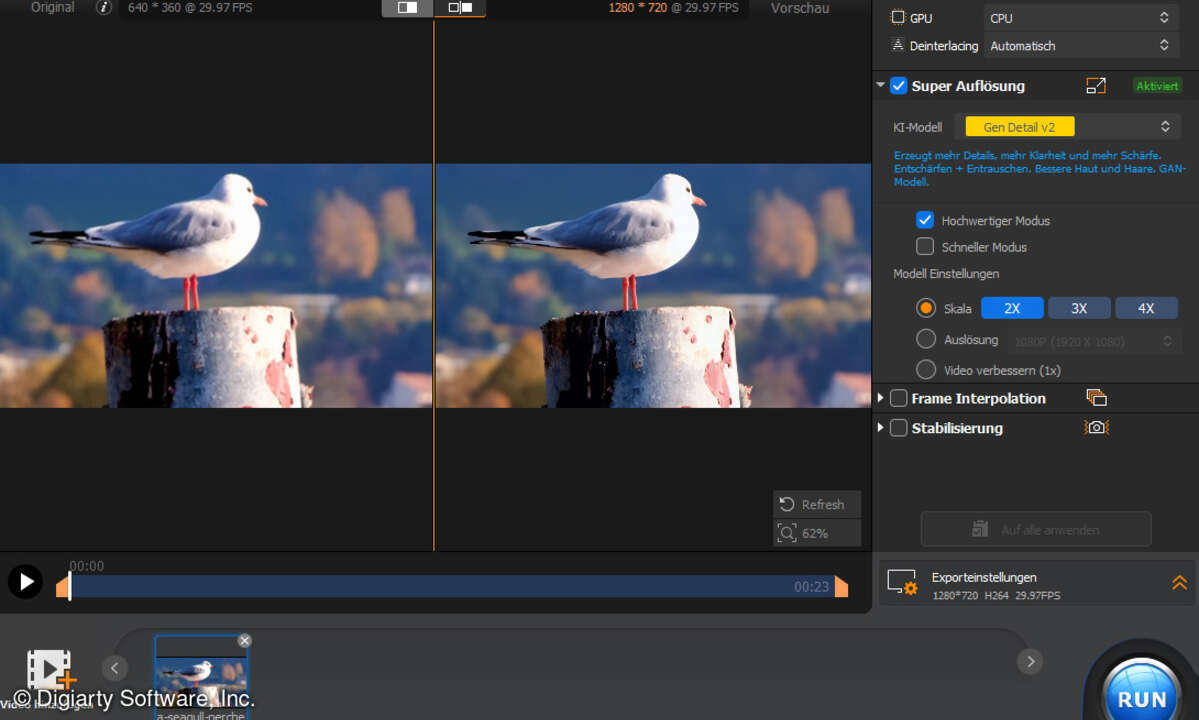Start processing with the RUN button
This screenshot has height=720, width=1199.
[1142, 696]
